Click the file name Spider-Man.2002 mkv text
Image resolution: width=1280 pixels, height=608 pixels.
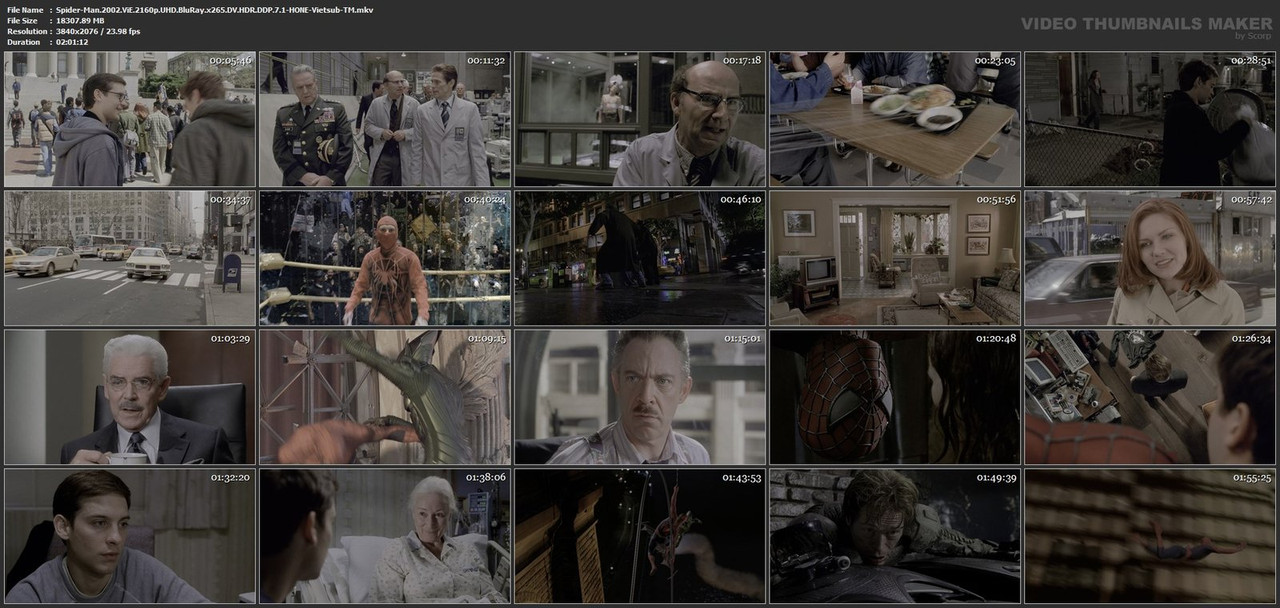pyautogui.click(x=215, y=9)
